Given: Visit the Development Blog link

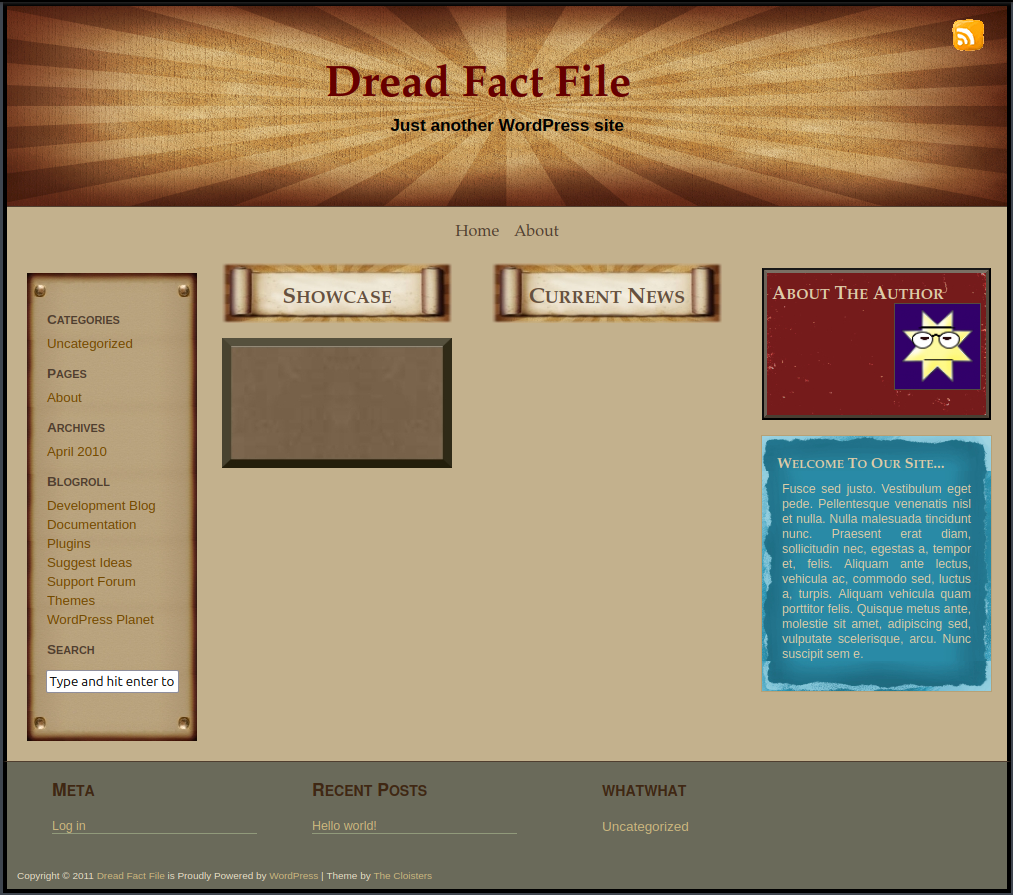Looking at the screenshot, I should [x=101, y=506].
